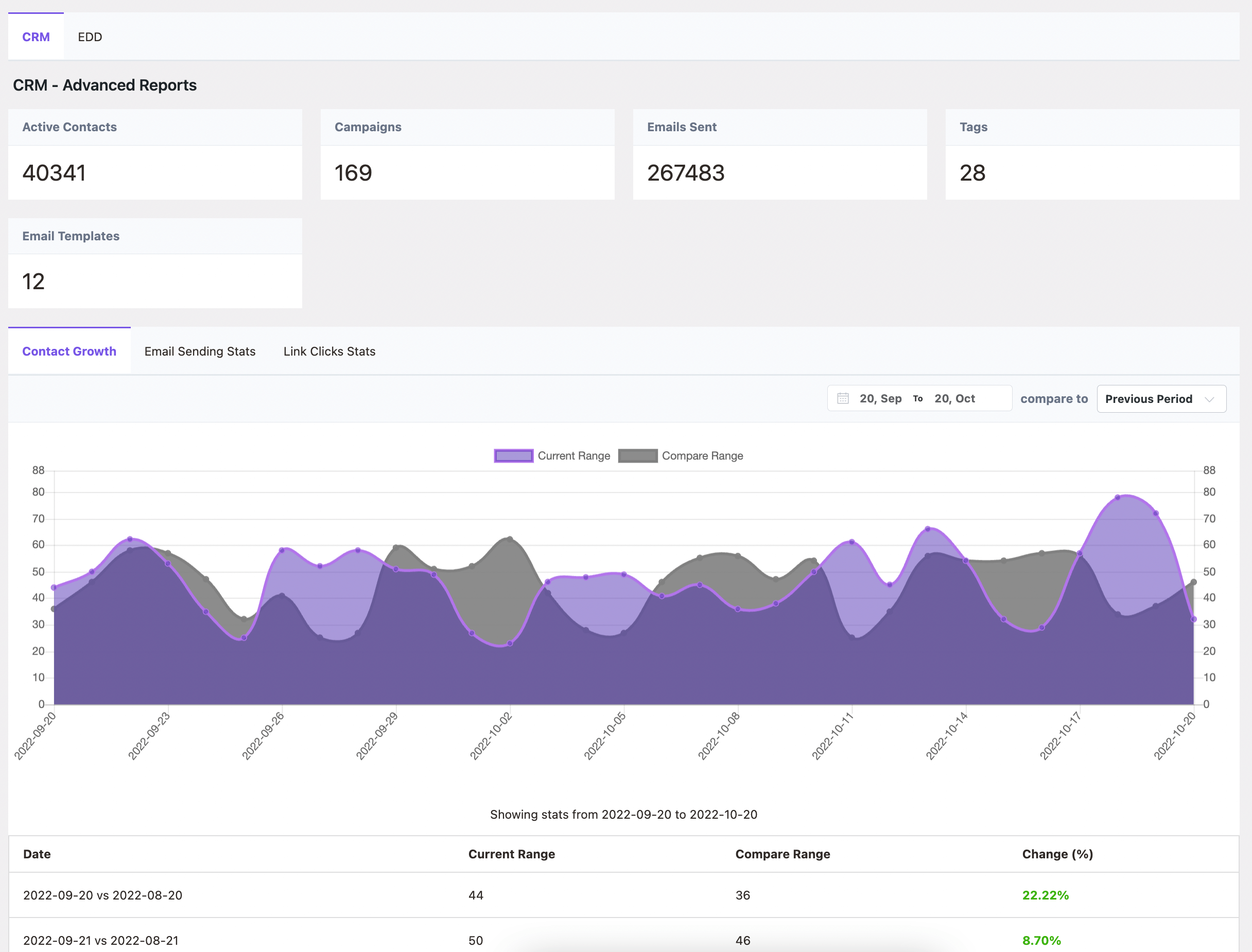Click the calendar icon in date range picker
Image resolution: width=1252 pixels, height=952 pixels.
pos(843,398)
